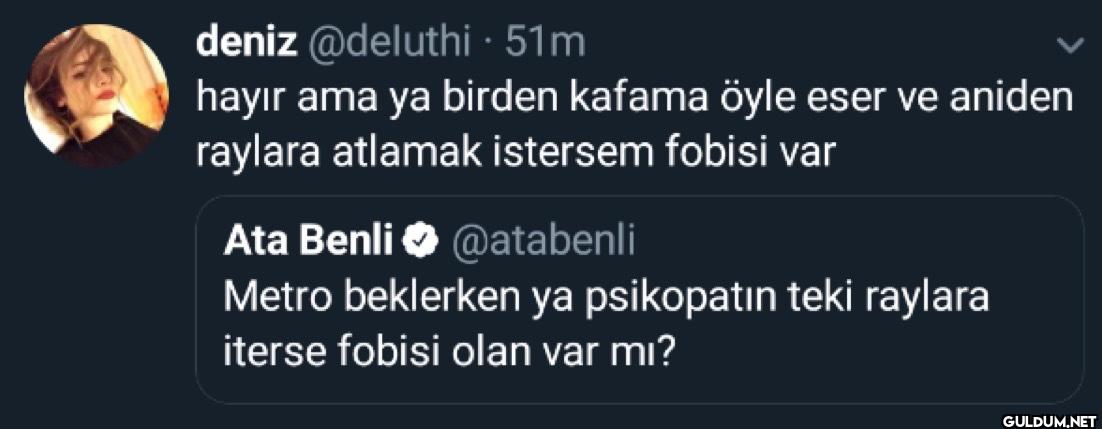Click the line "raylara atlamak istersem fobisi var"

(514, 155)
